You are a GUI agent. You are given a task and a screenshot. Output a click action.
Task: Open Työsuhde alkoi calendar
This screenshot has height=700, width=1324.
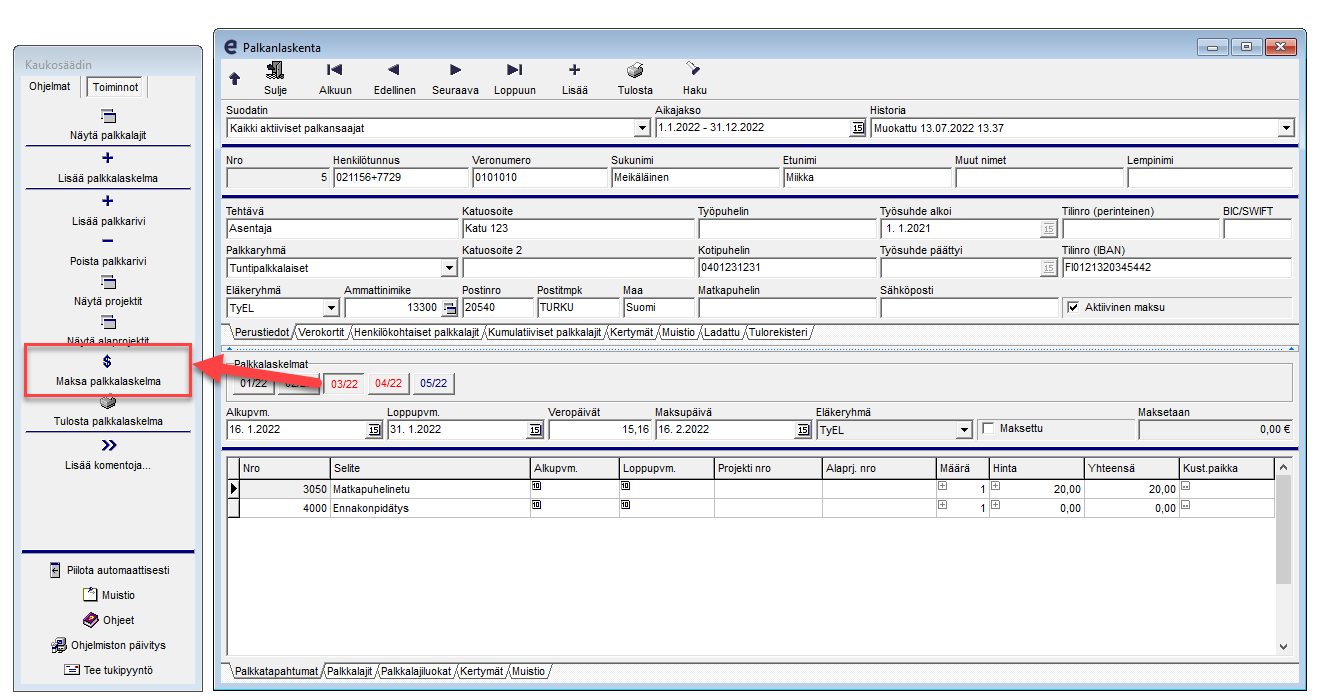tap(1048, 229)
